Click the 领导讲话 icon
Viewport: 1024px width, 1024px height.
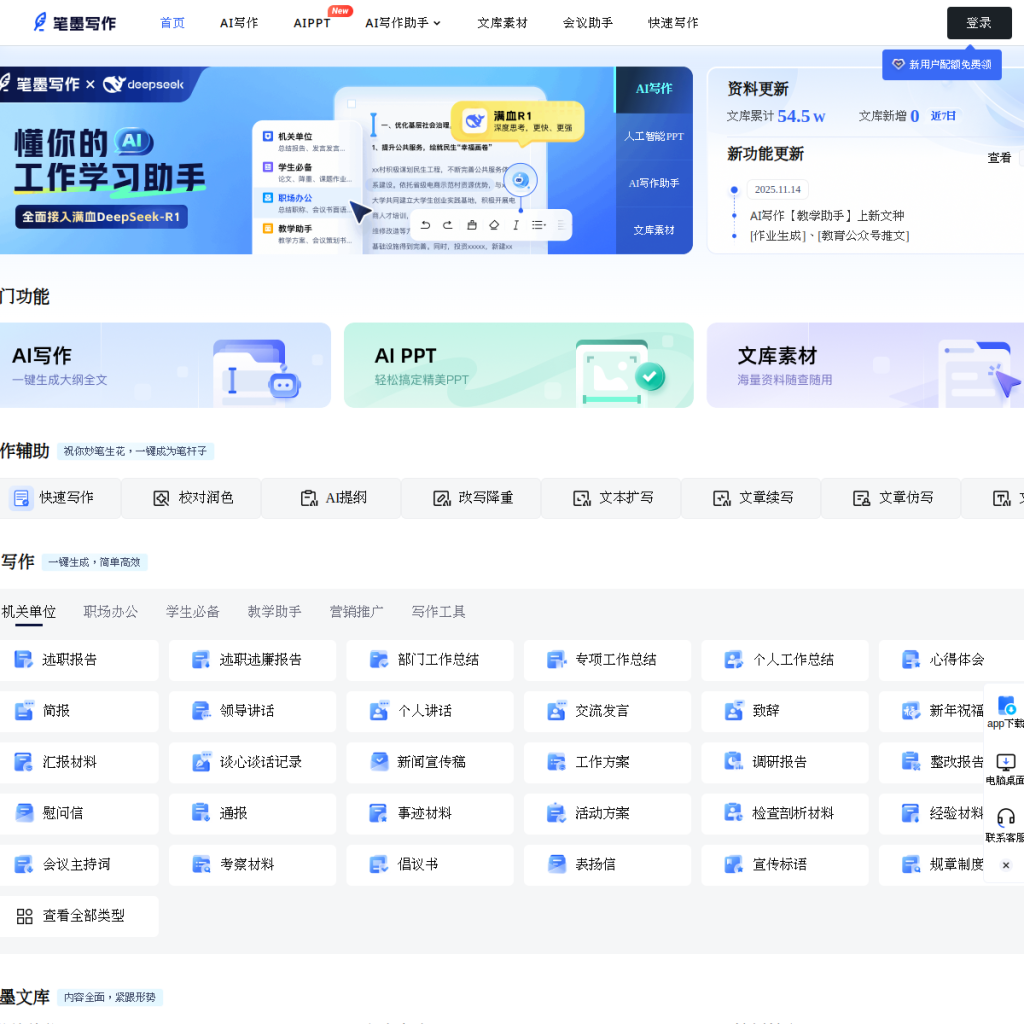(x=200, y=711)
